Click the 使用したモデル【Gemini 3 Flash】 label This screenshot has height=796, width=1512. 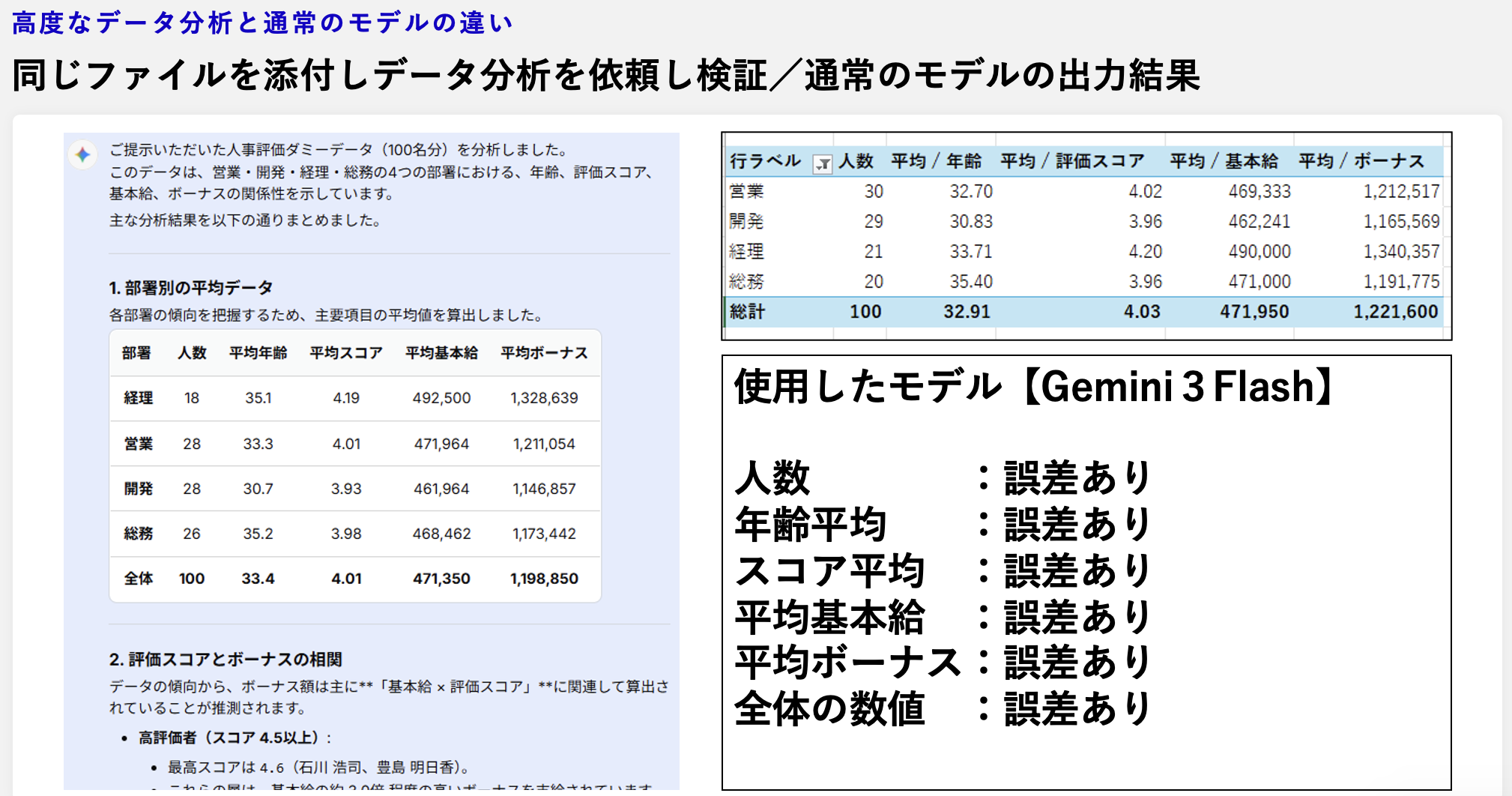(x=1034, y=387)
